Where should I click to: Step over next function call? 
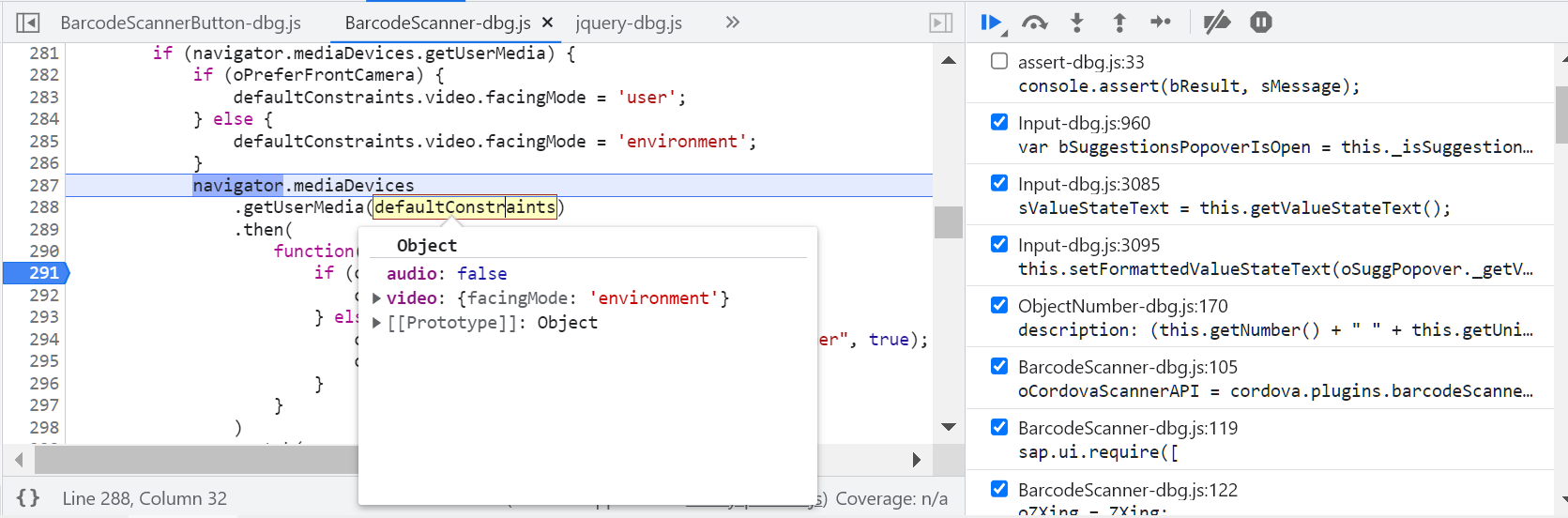[x=1035, y=23]
